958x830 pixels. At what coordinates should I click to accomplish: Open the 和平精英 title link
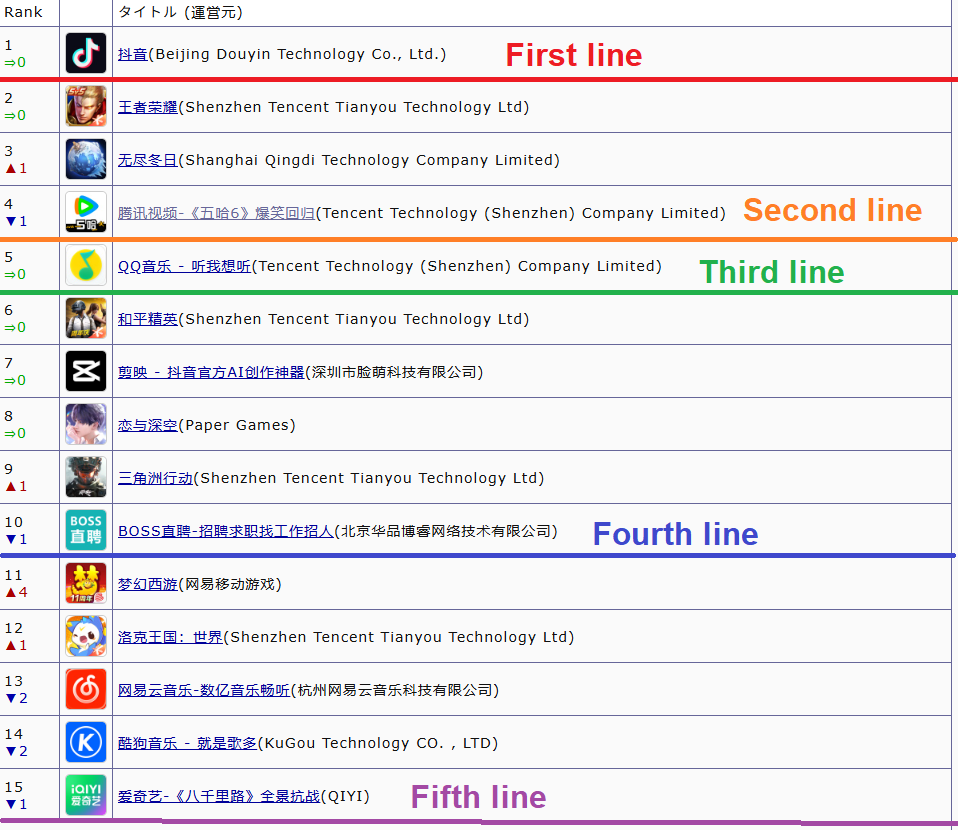(x=148, y=319)
